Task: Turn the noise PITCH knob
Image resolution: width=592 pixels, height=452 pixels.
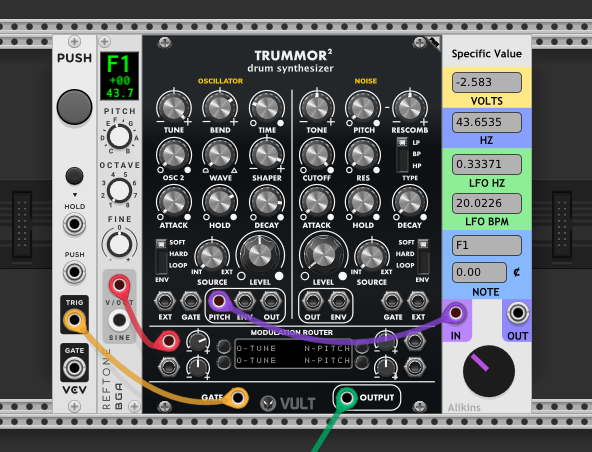Action: coord(363,107)
